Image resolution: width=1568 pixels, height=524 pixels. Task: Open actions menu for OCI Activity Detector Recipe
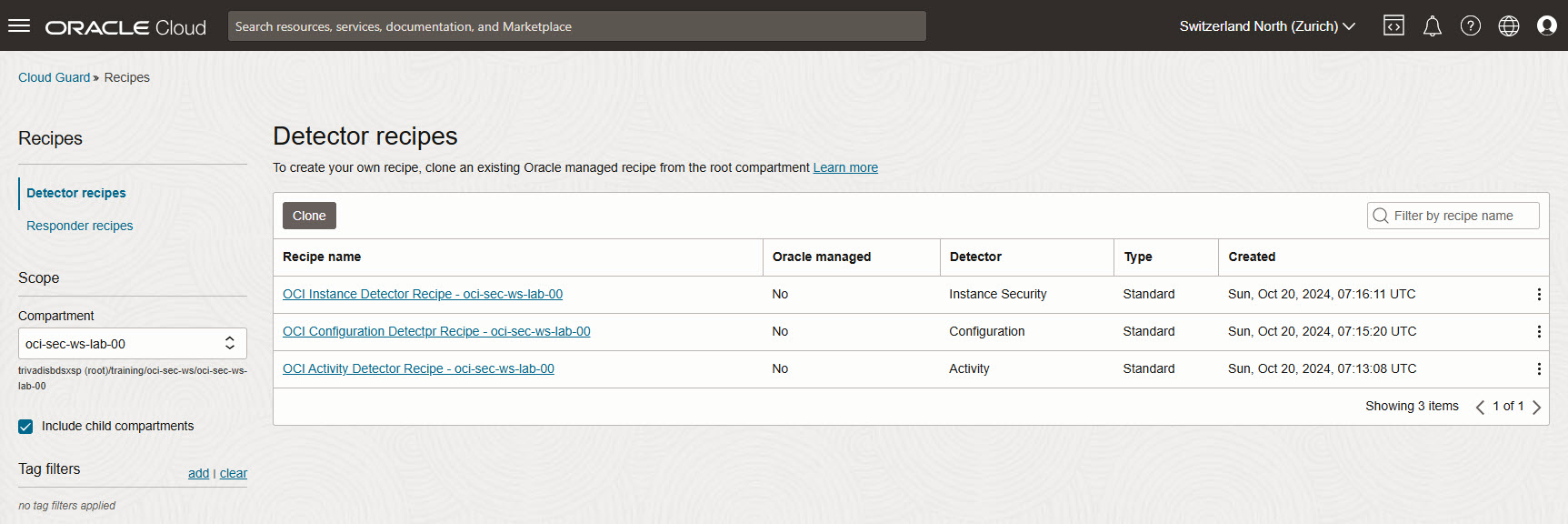(x=1539, y=369)
